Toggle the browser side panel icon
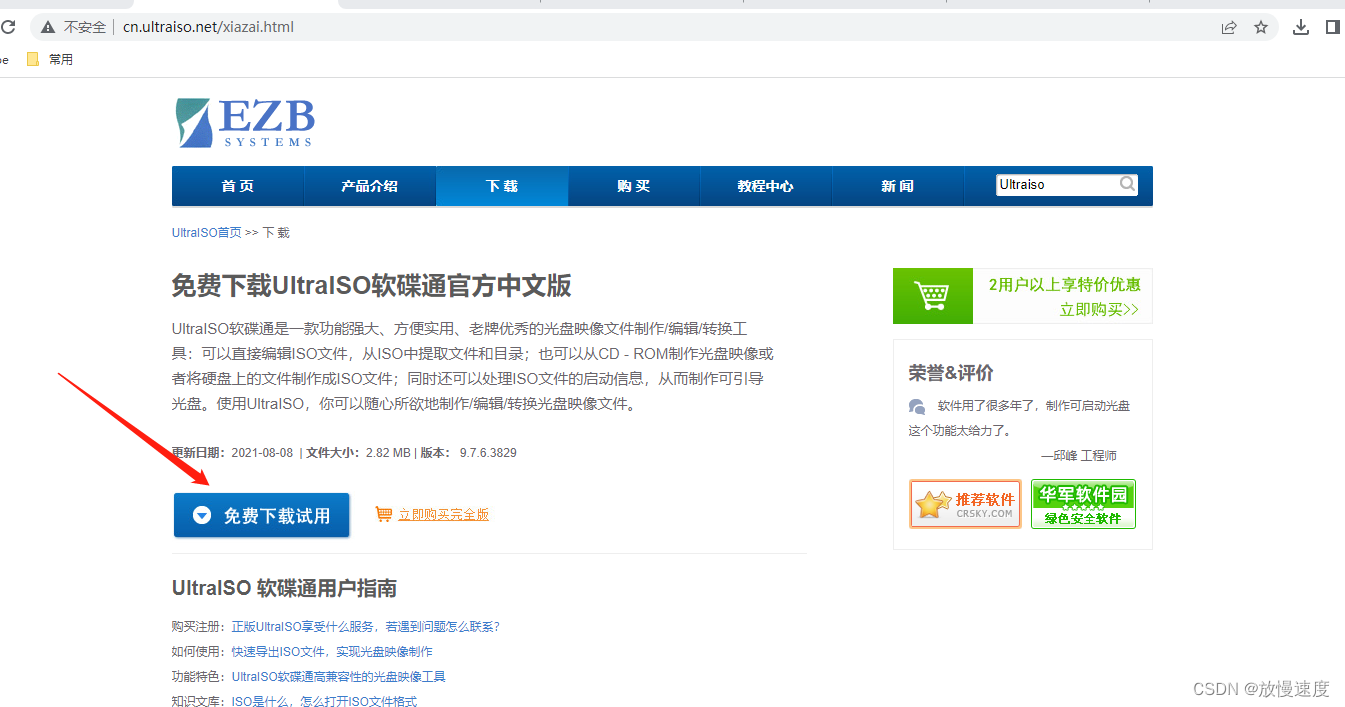1345x707 pixels. tap(1332, 27)
